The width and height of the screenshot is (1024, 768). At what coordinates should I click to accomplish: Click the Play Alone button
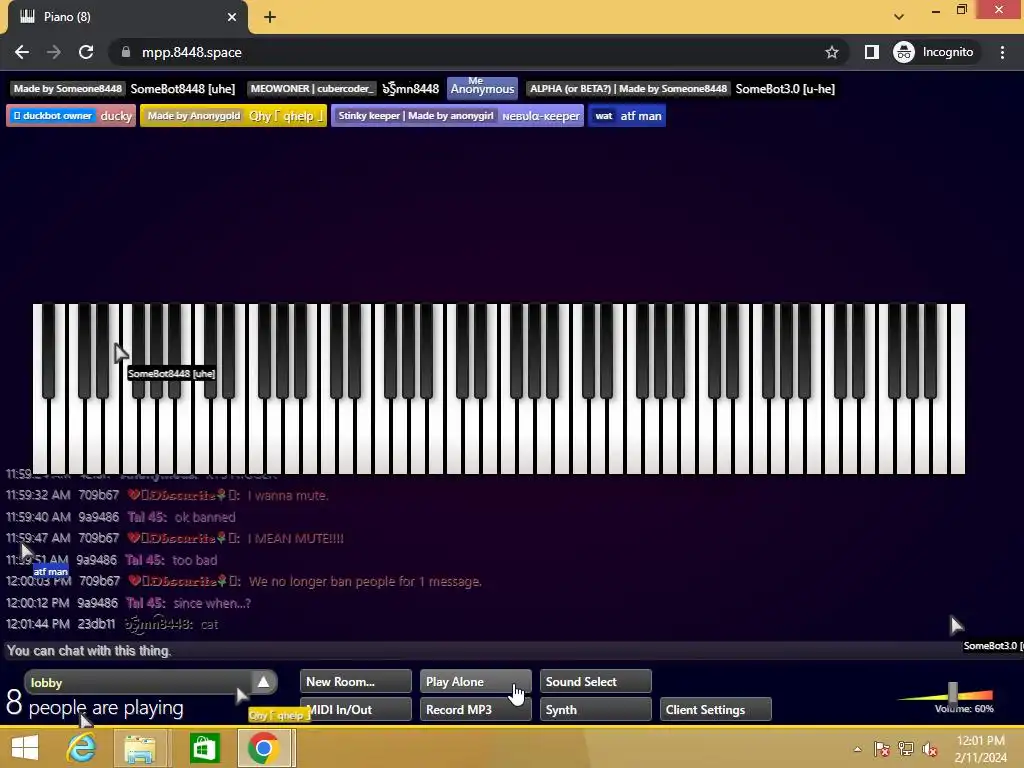(x=475, y=681)
